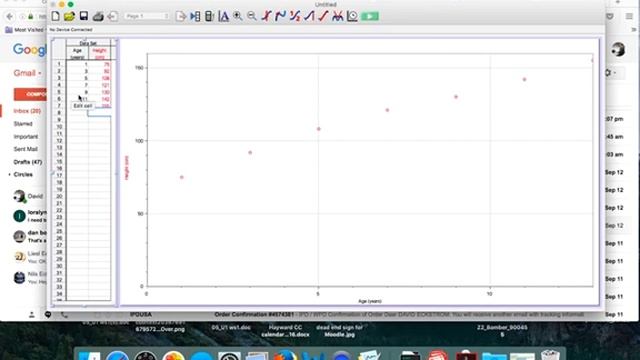This screenshot has width=640, height=360.
Task: Open the Gmail Inbox folder
Action: pyautogui.click(x=27, y=111)
